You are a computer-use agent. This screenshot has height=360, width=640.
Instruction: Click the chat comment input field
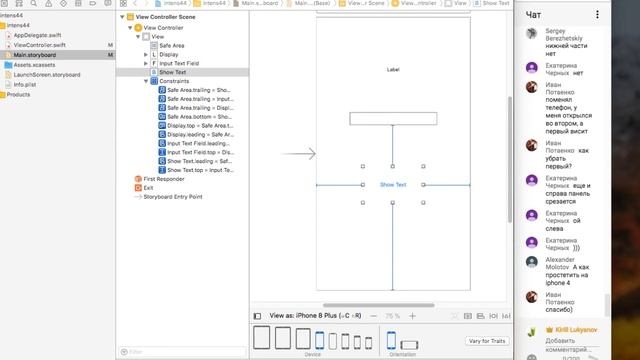coord(573,345)
